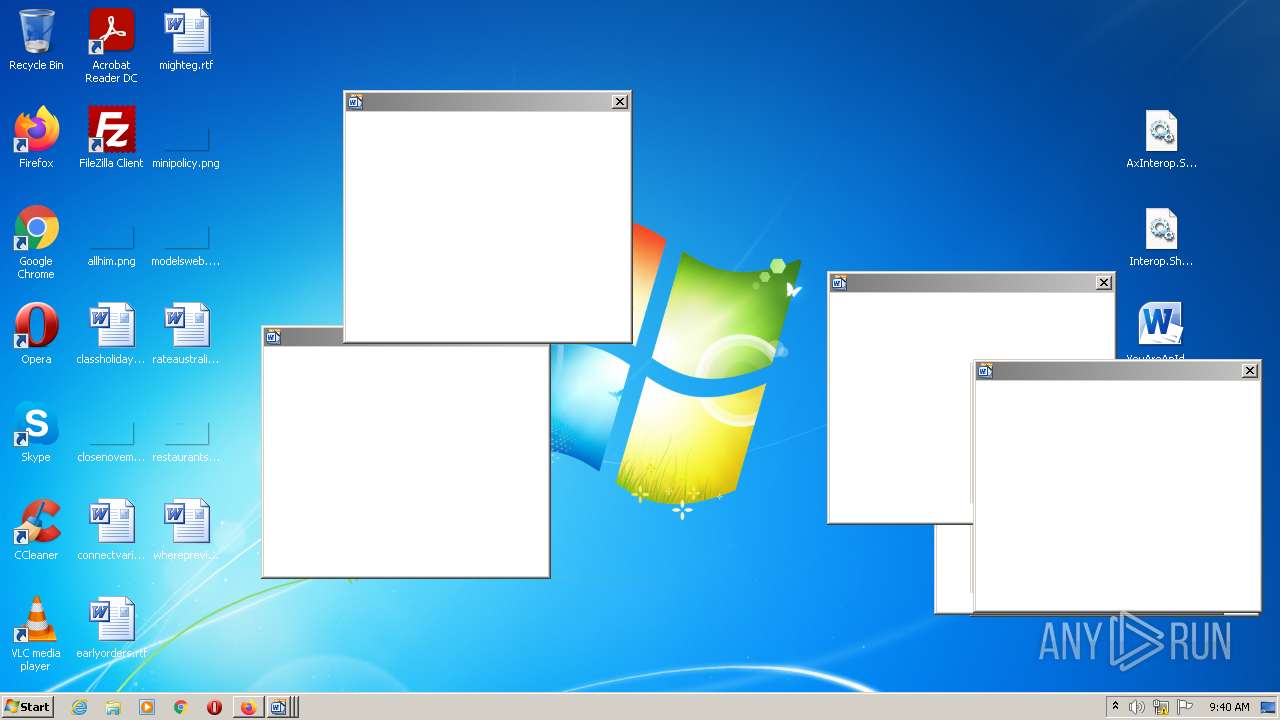Select the classholiday document icon
This screenshot has width=1280, height=720.
coord(111,334)
